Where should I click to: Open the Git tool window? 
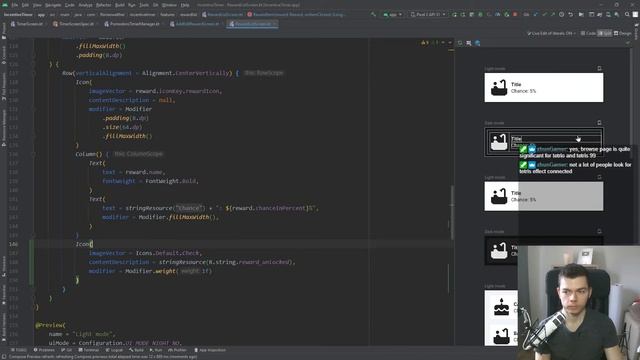(67, 350)
